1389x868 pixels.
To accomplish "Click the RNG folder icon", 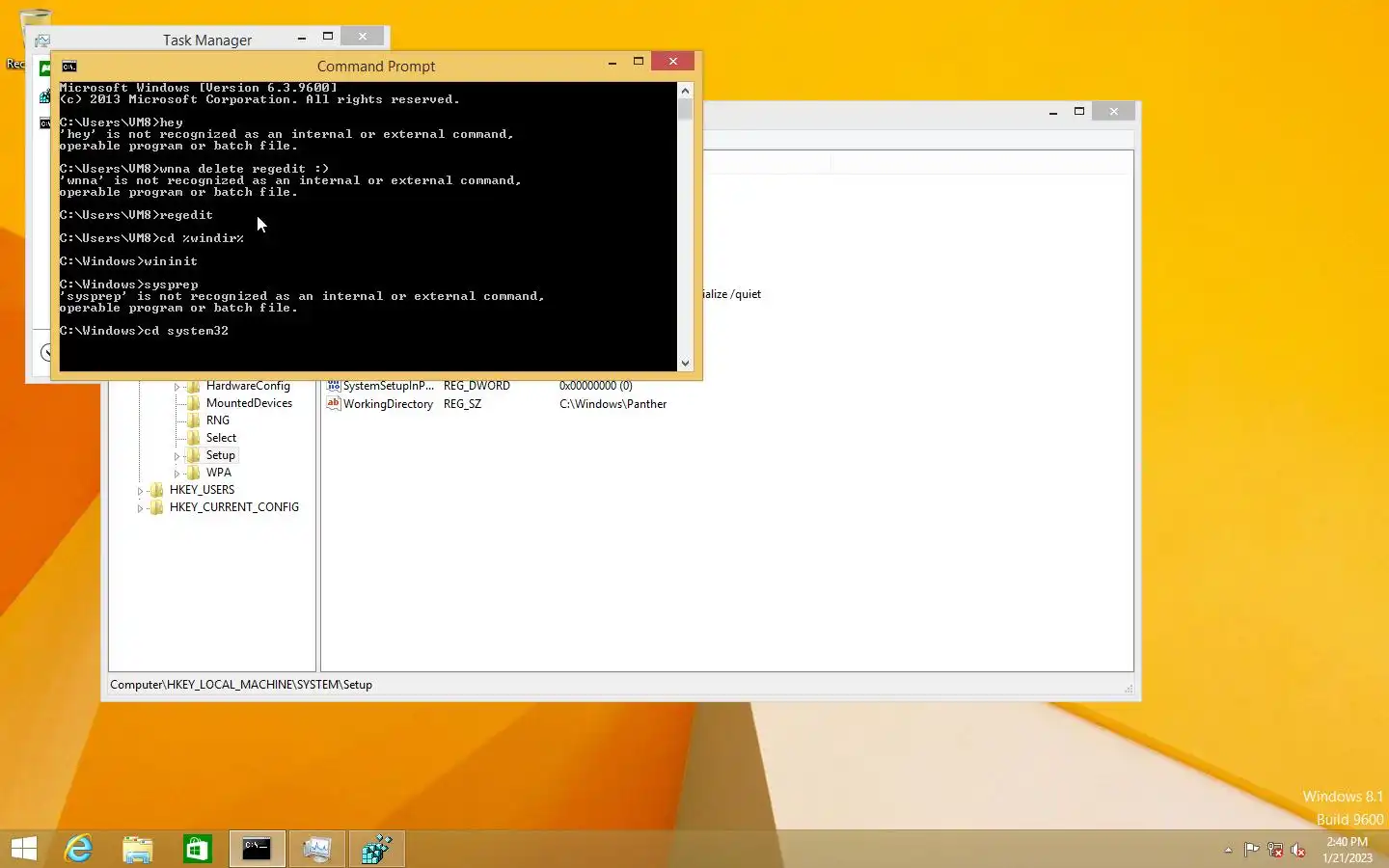I will click(193, 420).
